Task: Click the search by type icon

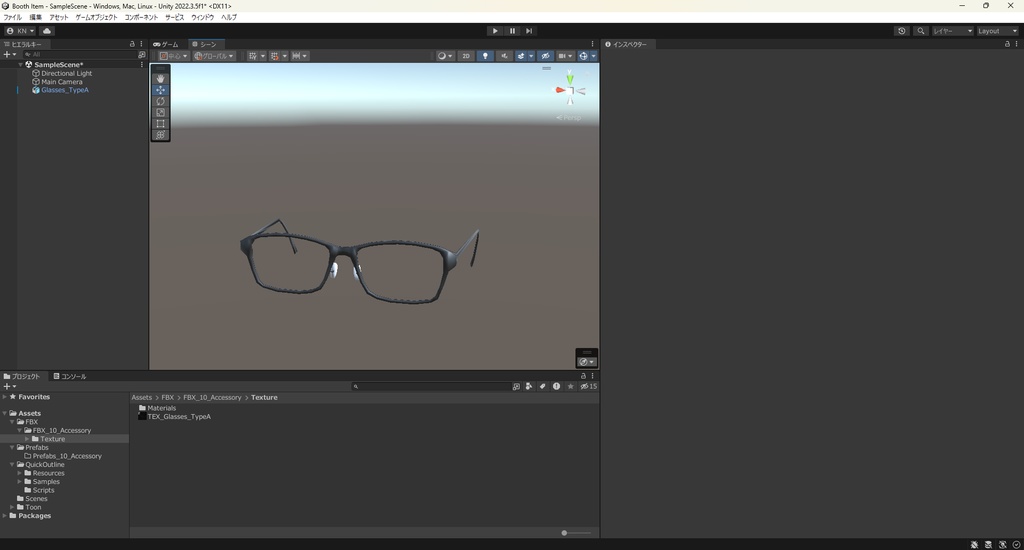Action: [529, 386]
